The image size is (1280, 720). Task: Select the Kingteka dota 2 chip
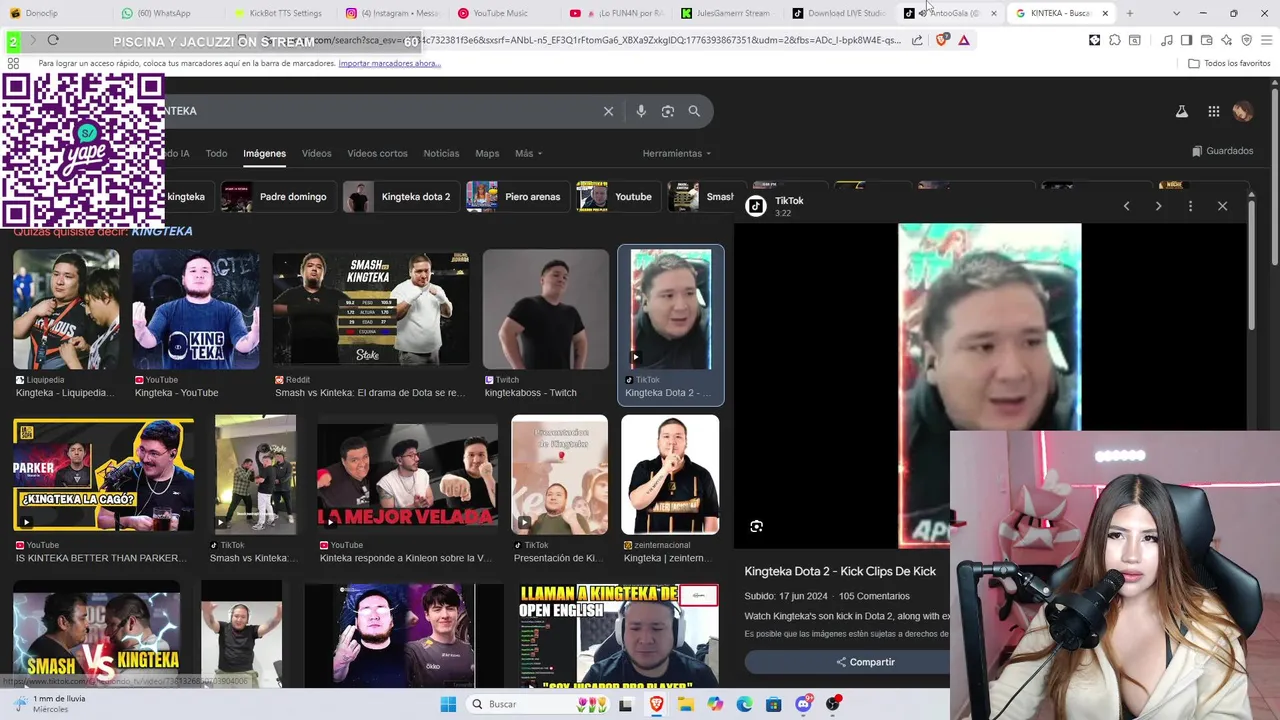(x=400, y=197)
